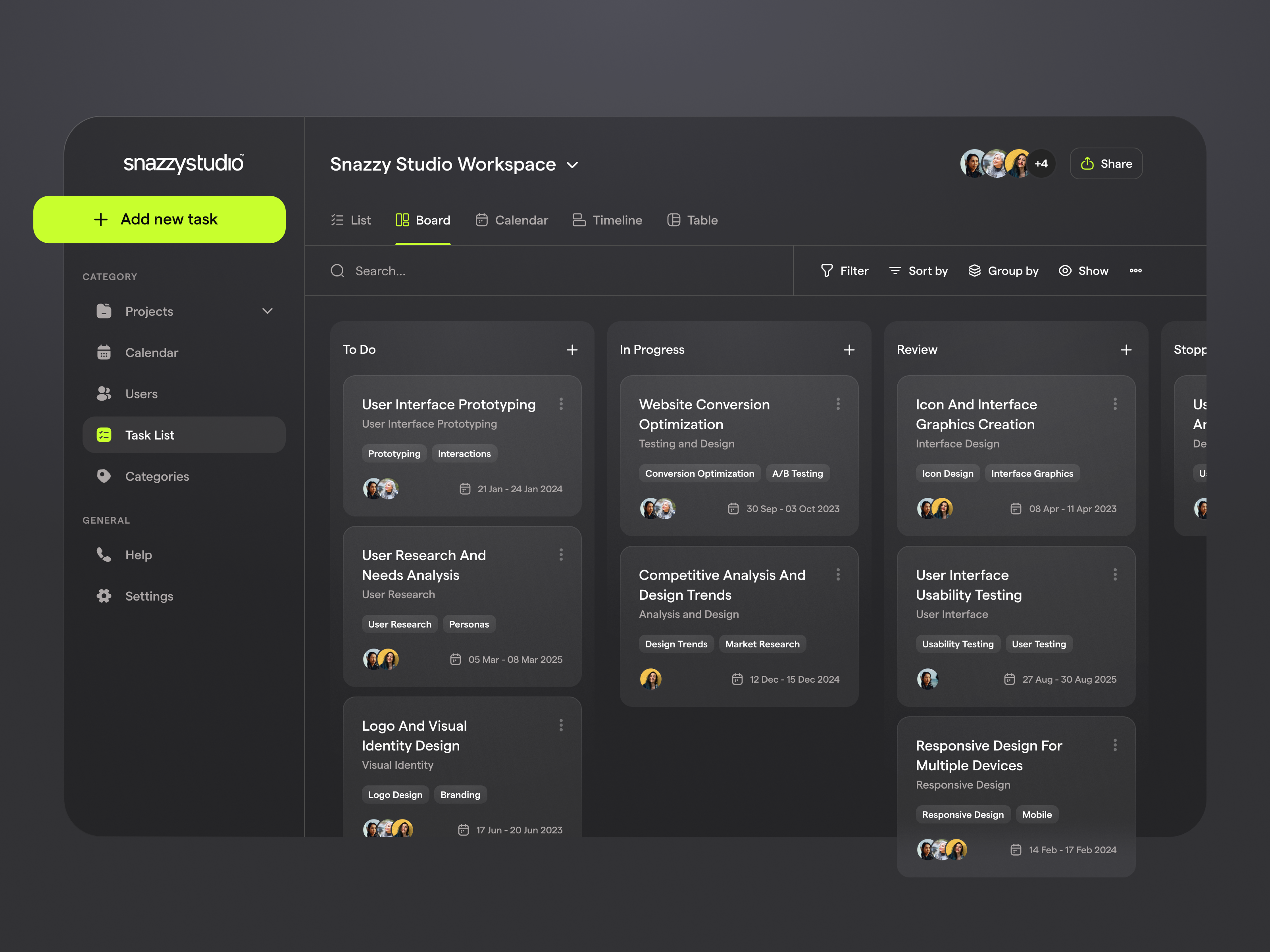Expand the Projects chevron arrow
The image size is (1270, 952).
(267, 311)
